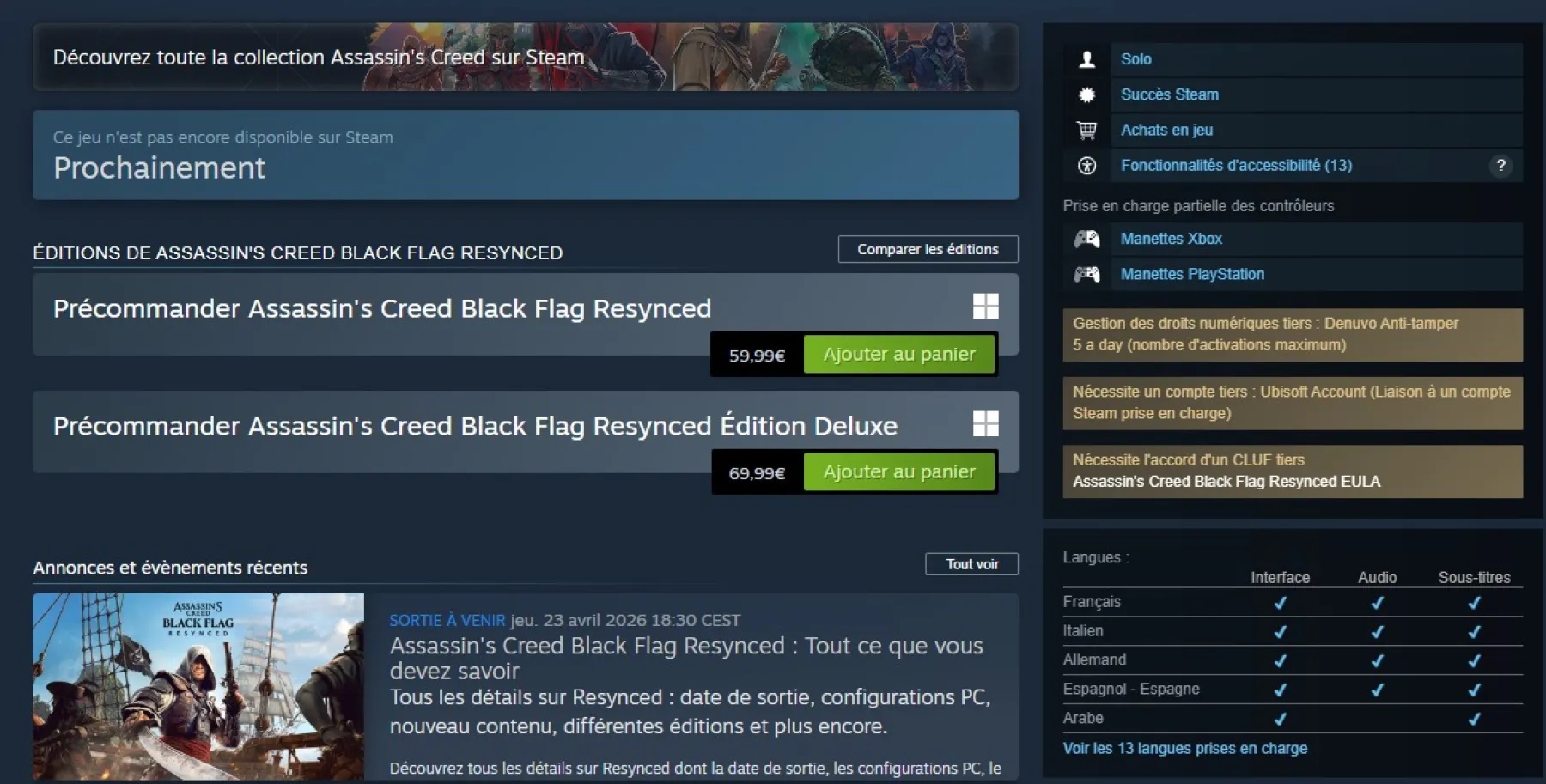Image resolution: width=1546 pixels, height=784 pixels.
Task: Click the Solo single-player person icon
Action: coord(1086,59)
